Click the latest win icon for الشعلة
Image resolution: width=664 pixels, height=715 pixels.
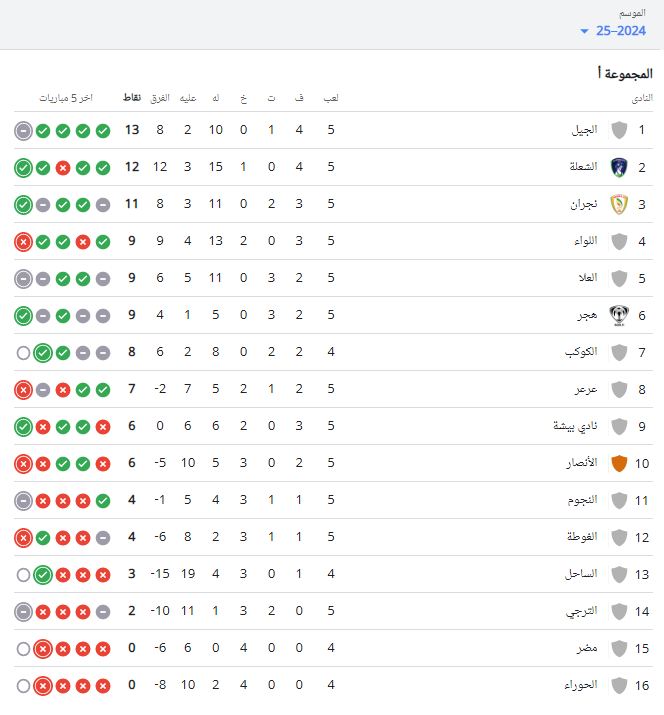23,167
